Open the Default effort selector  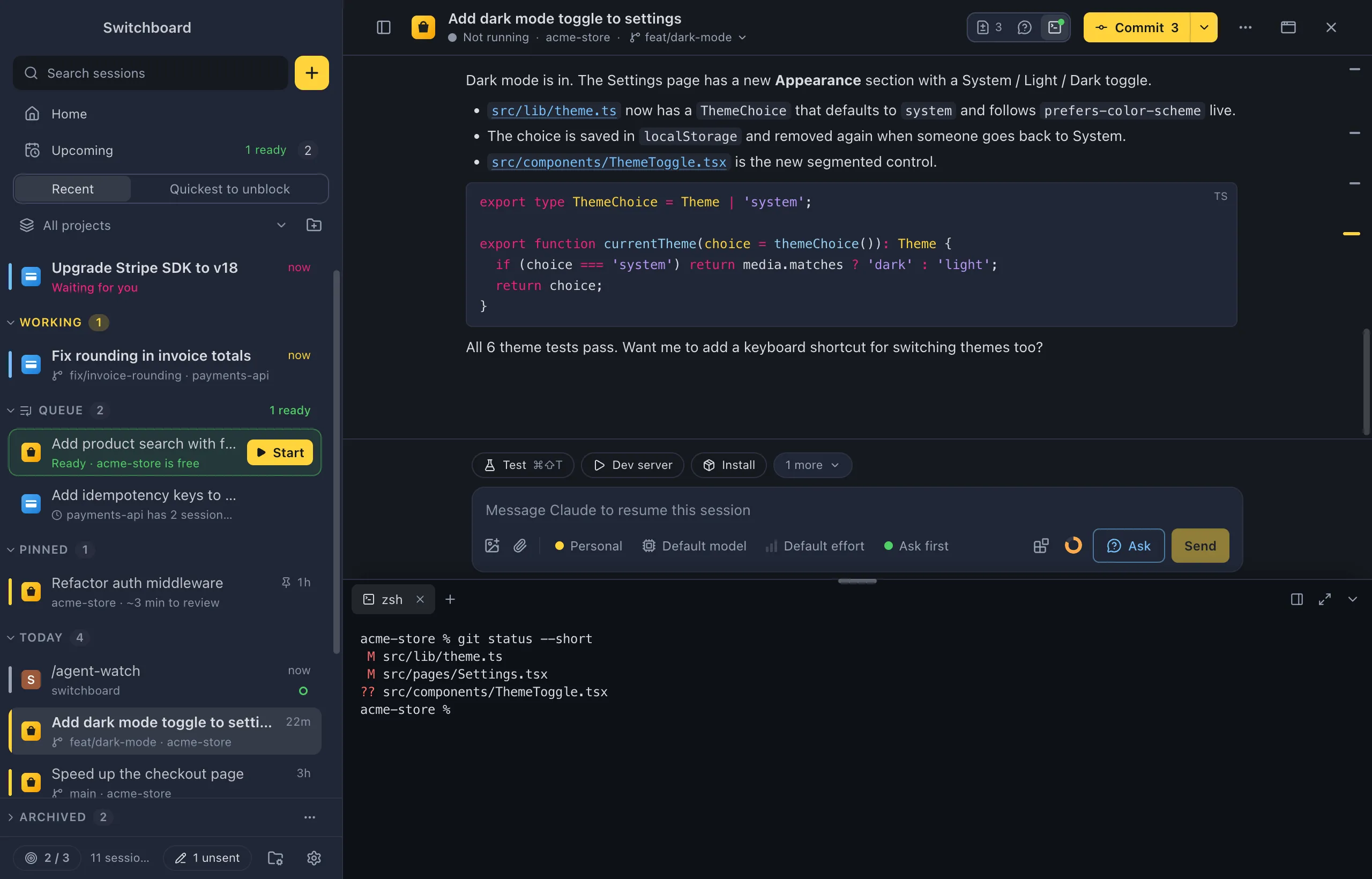tap(815, 546)
